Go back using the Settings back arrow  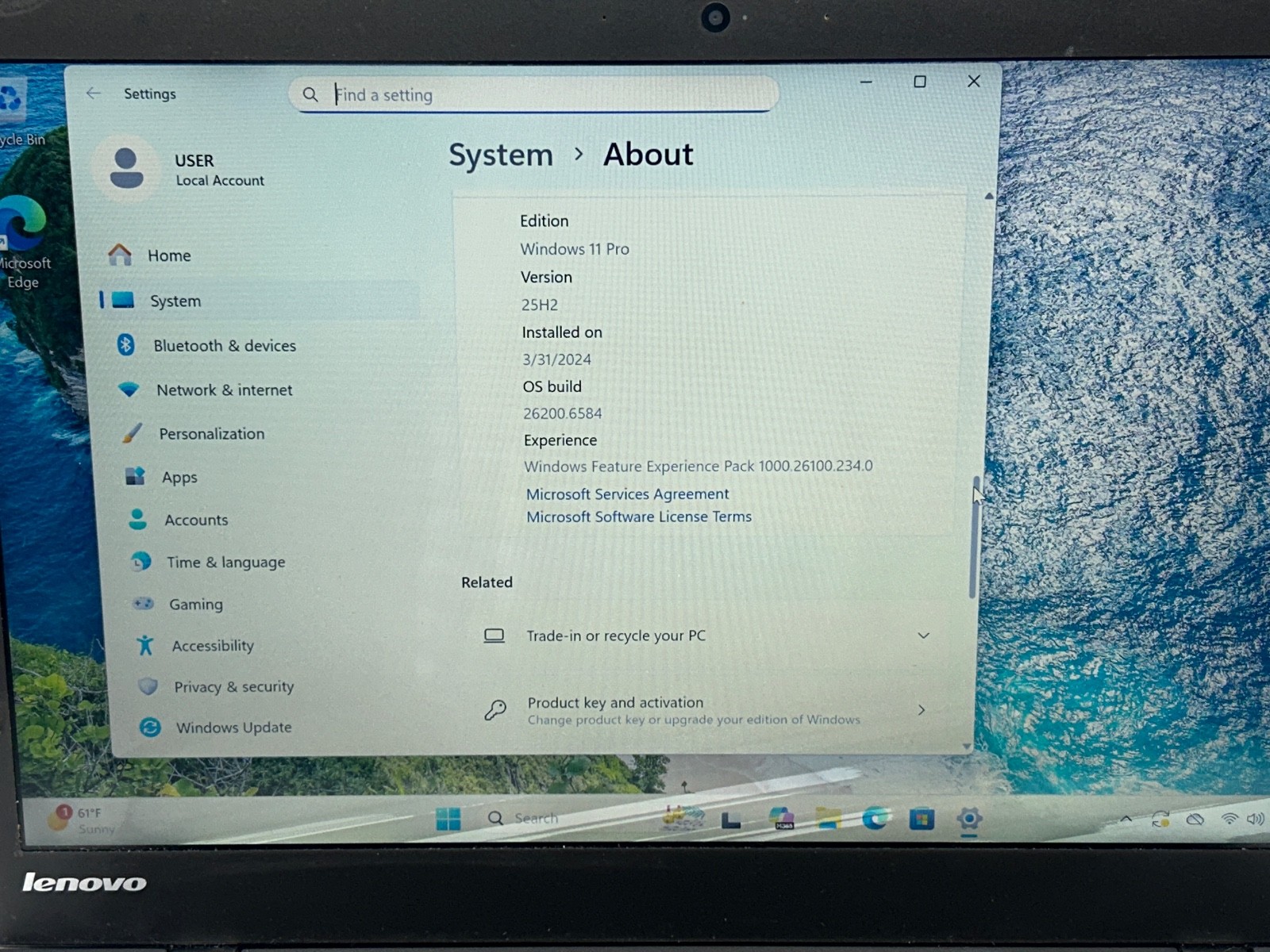93,94
